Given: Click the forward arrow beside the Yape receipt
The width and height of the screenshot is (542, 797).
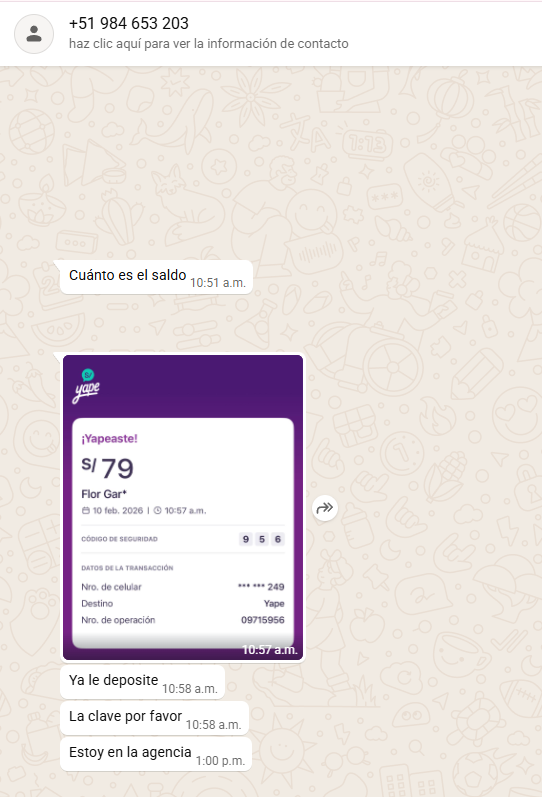Looking at the screenshot, I should (325, 508).
